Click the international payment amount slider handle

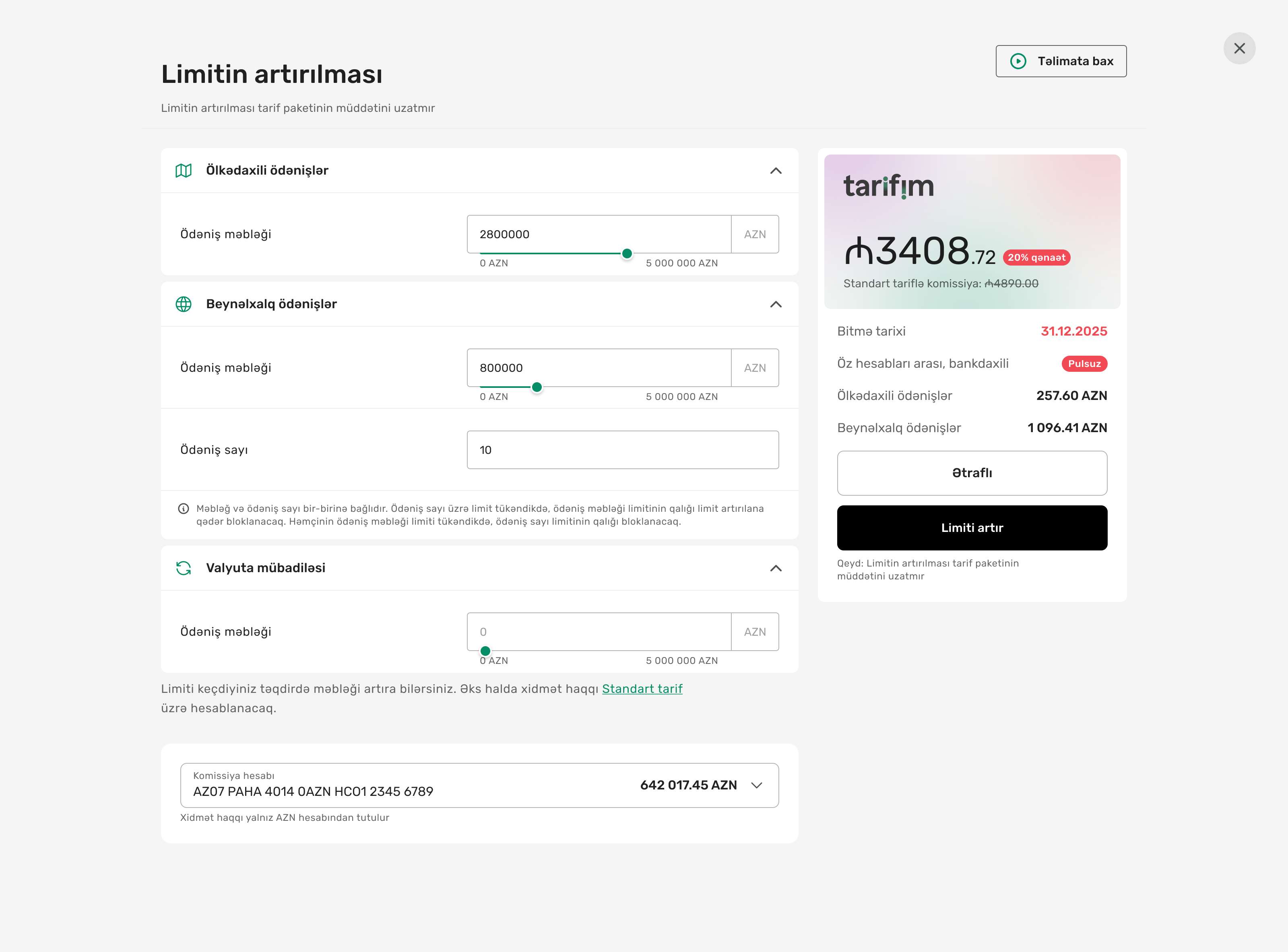coord(537,387)
